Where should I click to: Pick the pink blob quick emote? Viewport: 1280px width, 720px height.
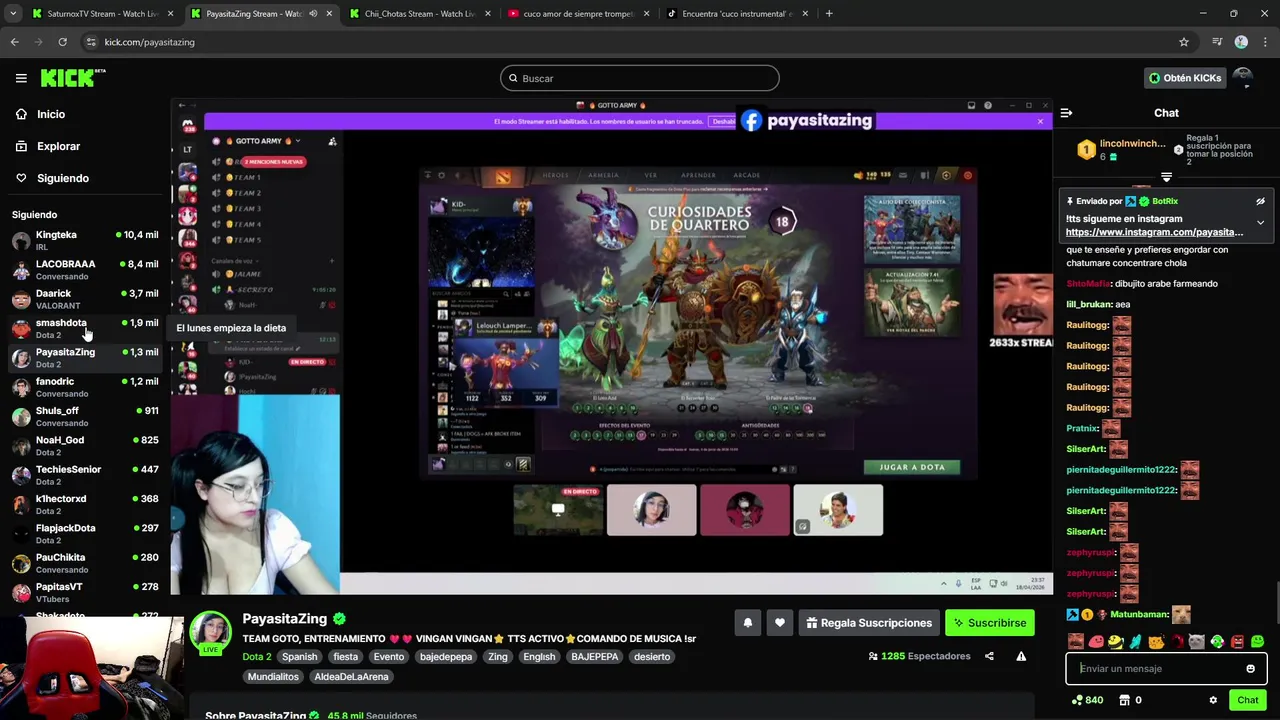(1096, 642)
